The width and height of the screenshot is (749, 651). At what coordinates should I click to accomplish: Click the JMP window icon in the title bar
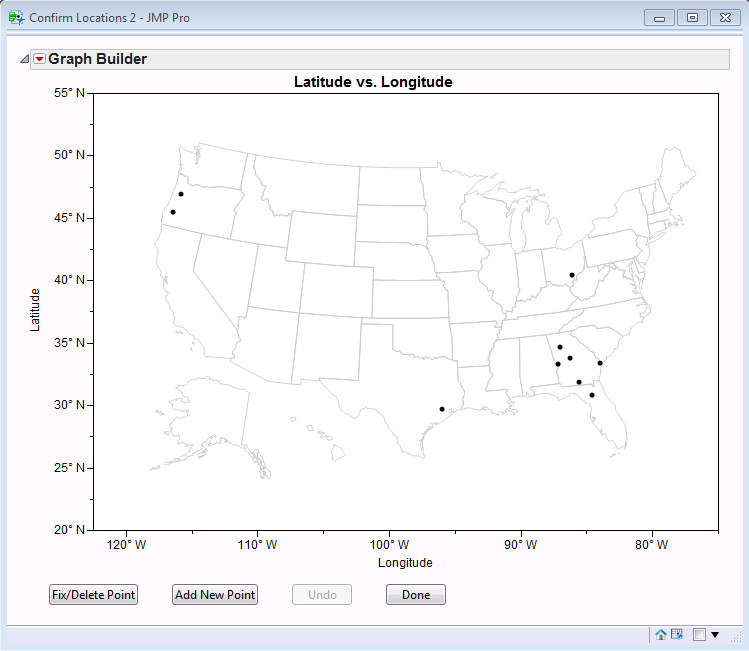pos(16,18)
